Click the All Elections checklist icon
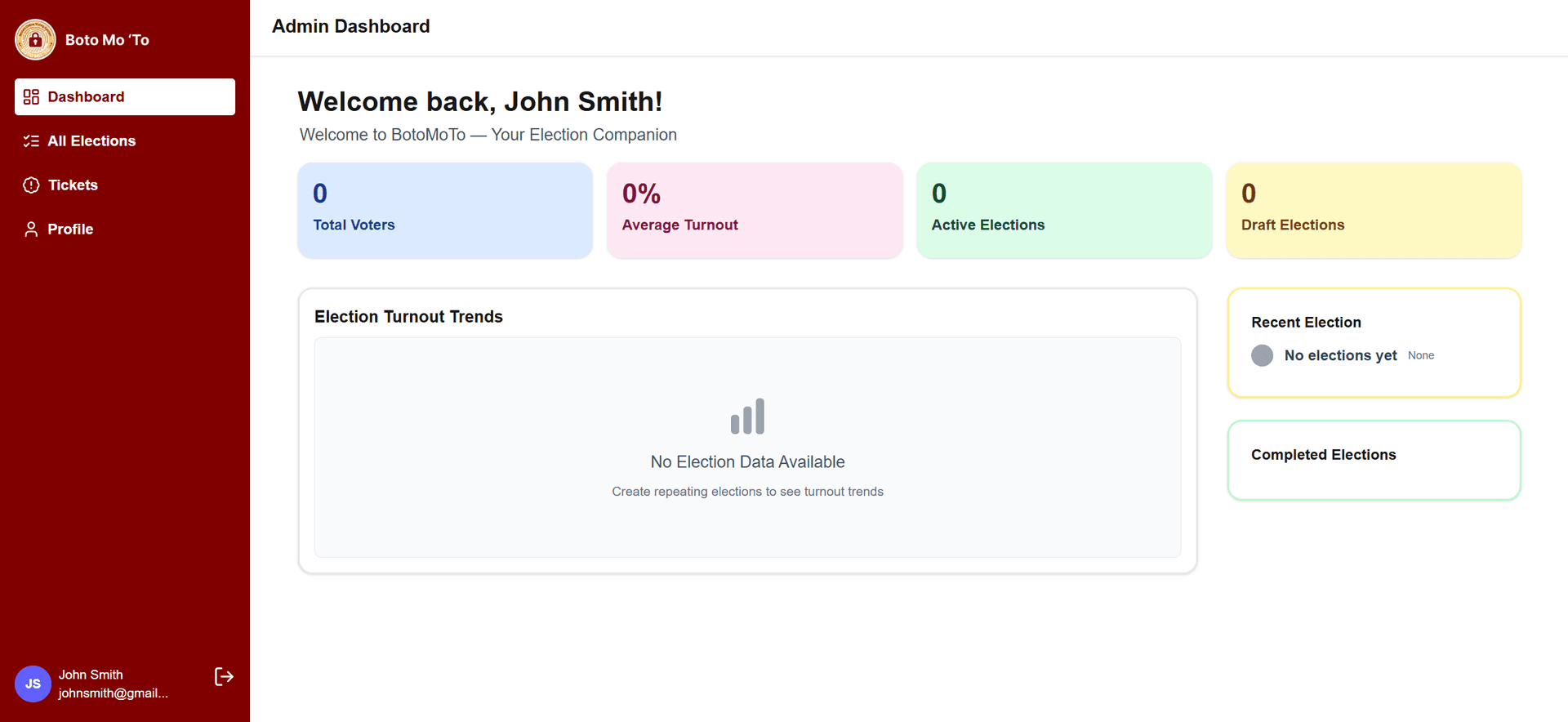1568x722 pixels. 31,141
